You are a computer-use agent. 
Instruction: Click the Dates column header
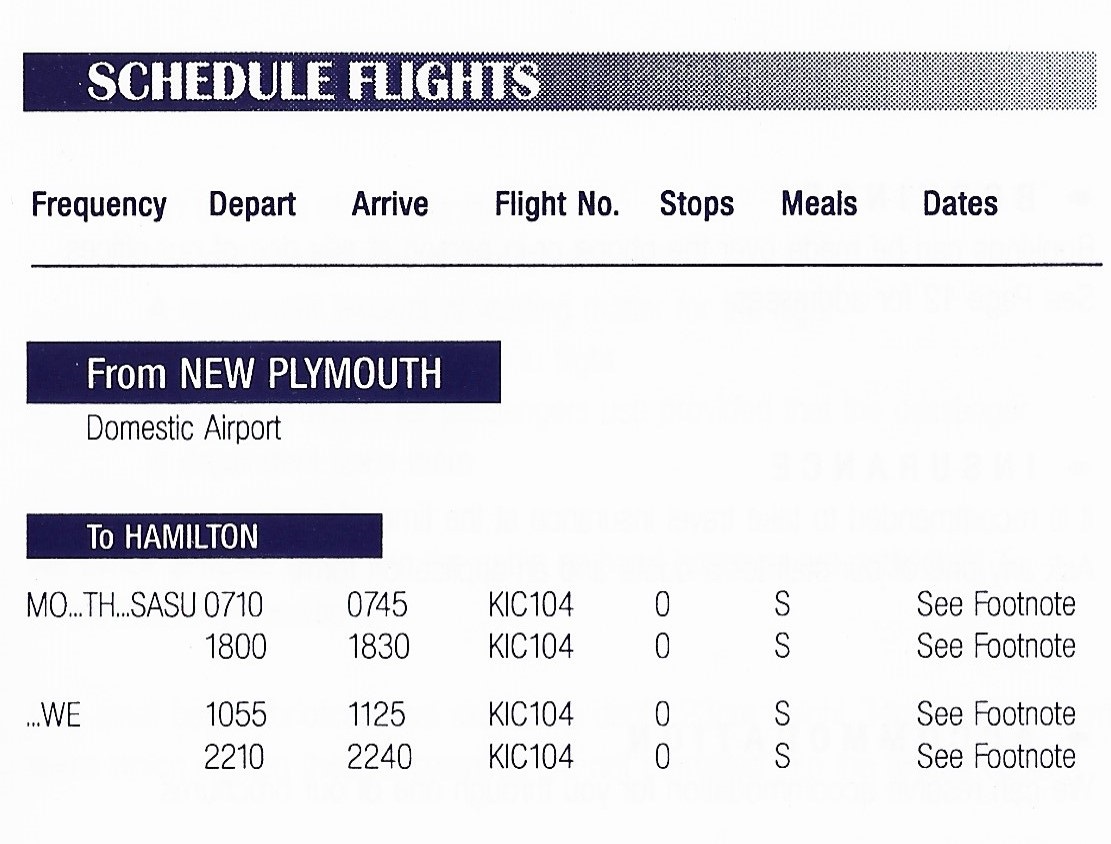[960, 204]
